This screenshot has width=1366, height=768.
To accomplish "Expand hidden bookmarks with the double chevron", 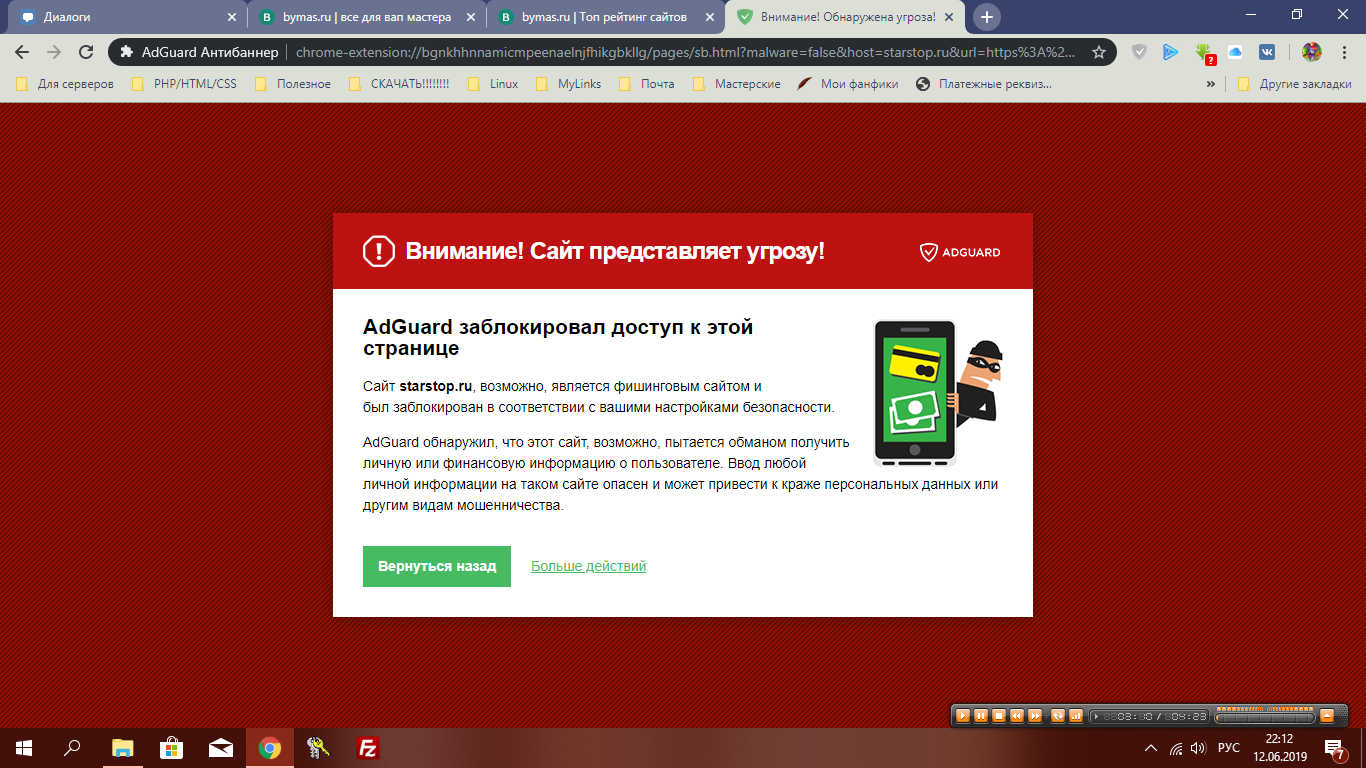I will point(1211,84).
